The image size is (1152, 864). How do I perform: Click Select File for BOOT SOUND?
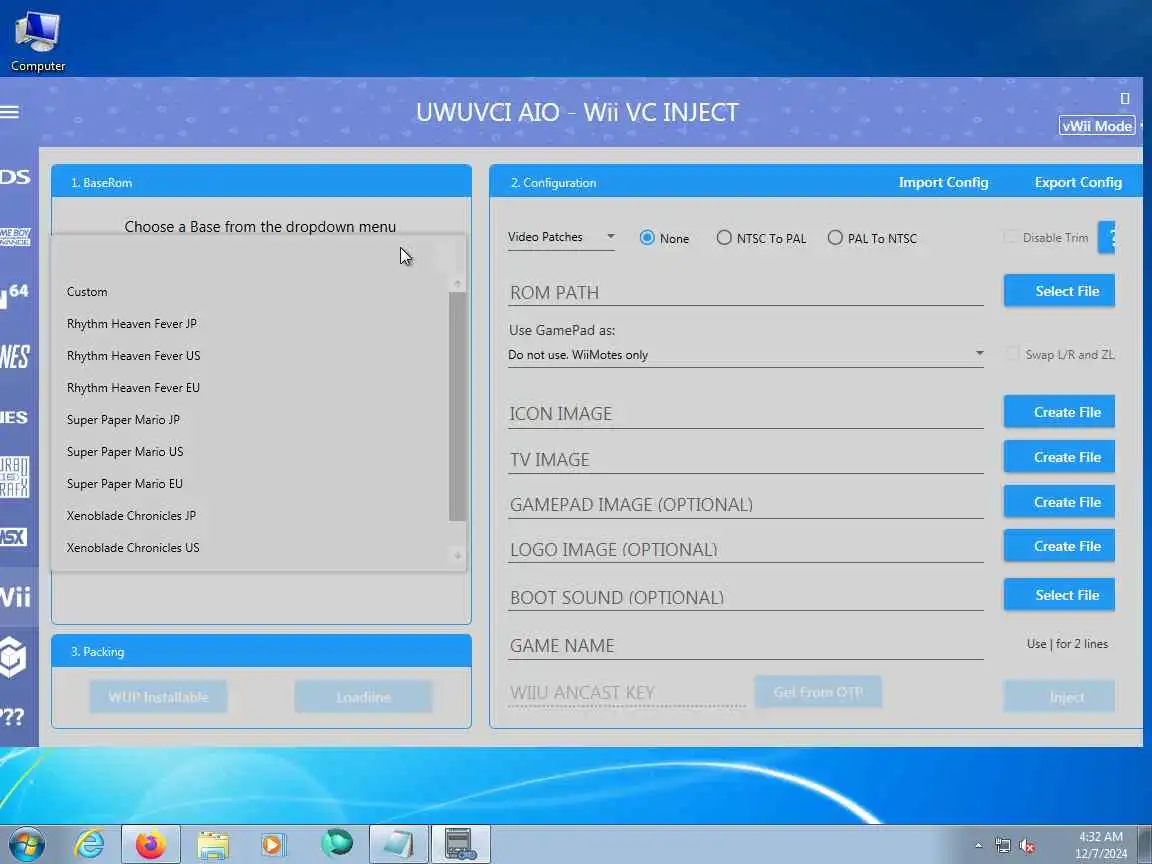(x=1059, y=595)
